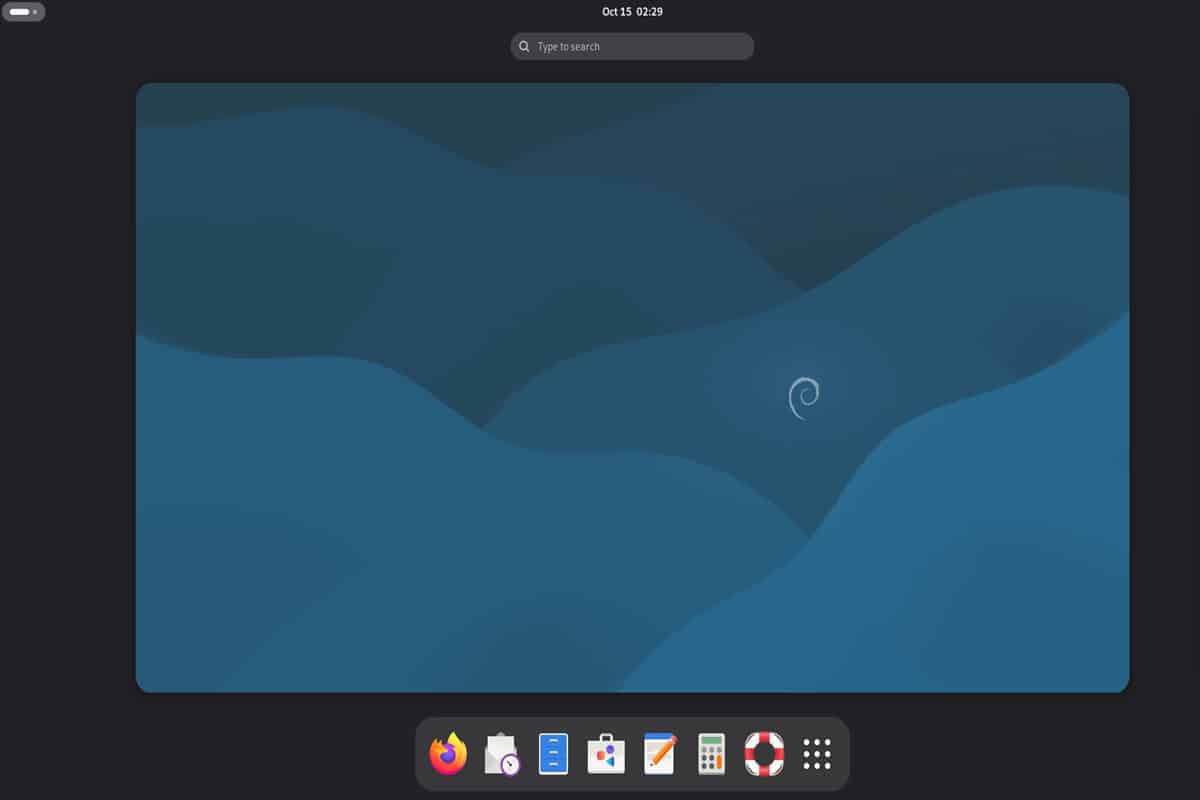1200x800 pixels.
Task: Open the Files application
Action: pyautogui.click(x=553, y=753)
